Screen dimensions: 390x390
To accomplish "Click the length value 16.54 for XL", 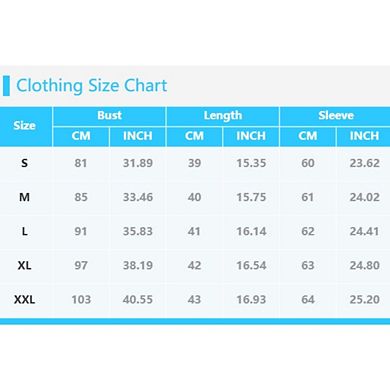I will [x=251, y=265].
